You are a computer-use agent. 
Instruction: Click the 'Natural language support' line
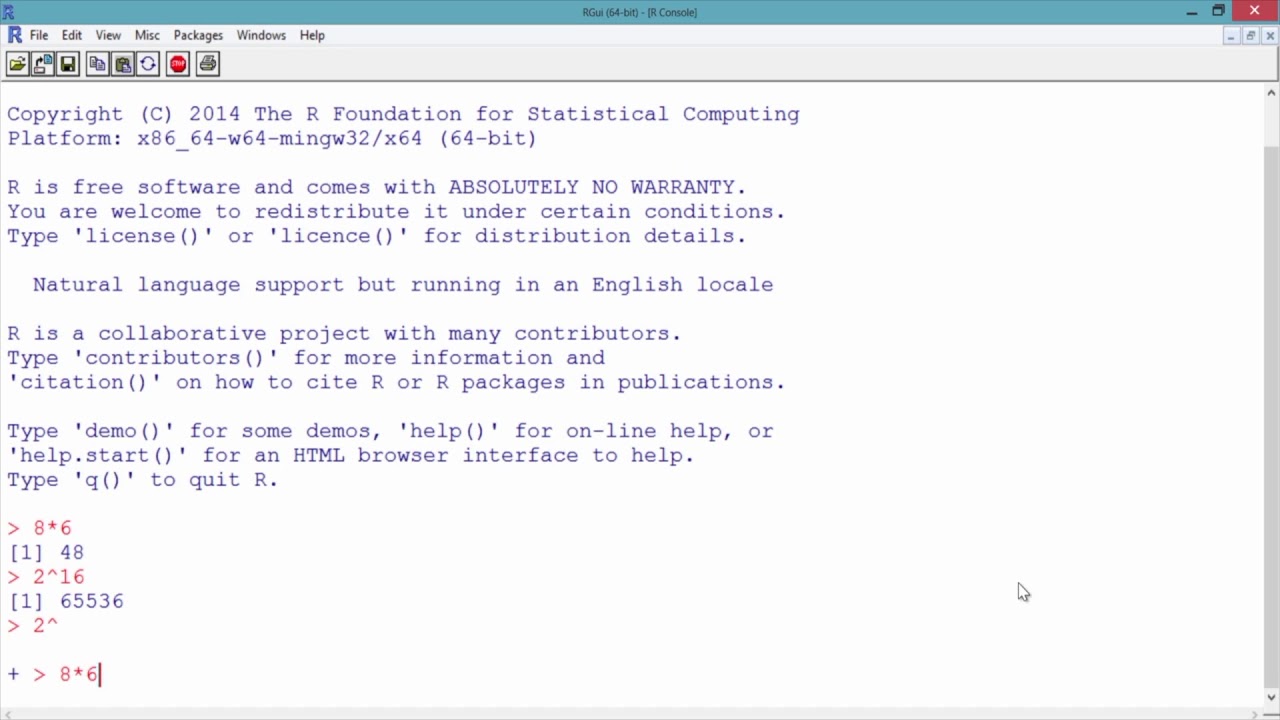(x=403, y=285)
